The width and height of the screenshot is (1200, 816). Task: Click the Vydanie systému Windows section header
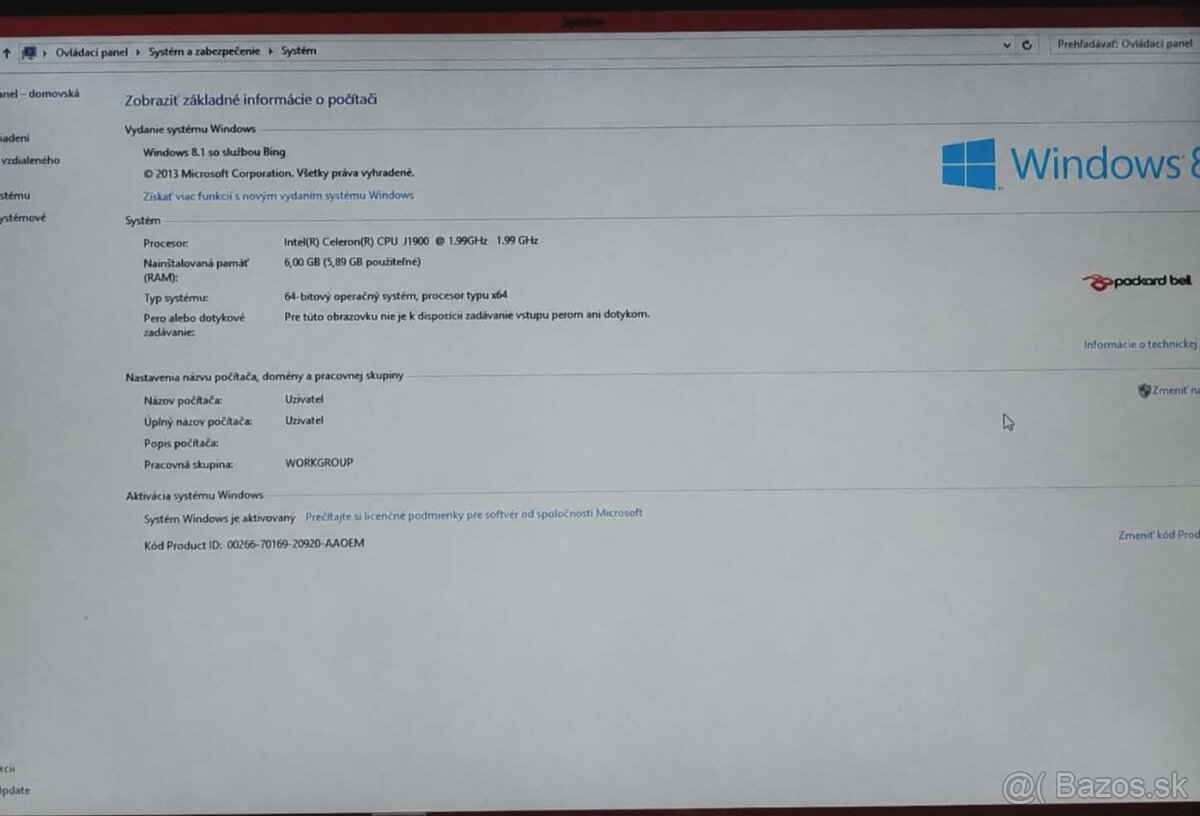pyautogui.click(x=190, y=129)
